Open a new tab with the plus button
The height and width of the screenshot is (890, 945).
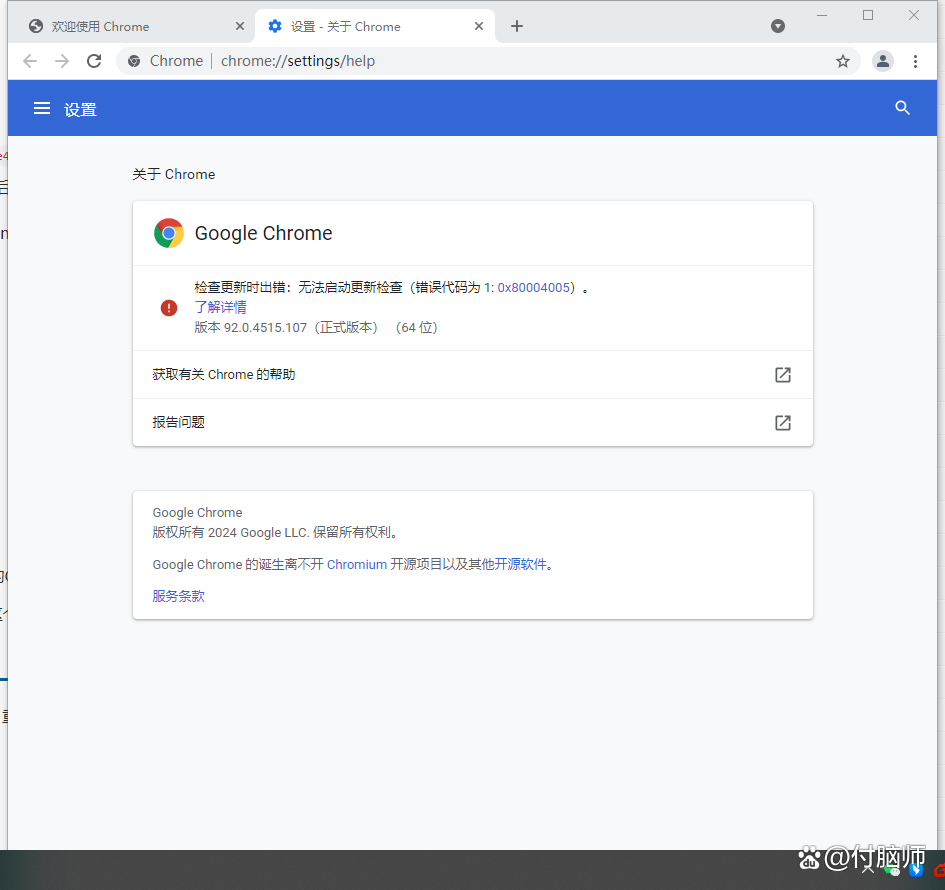pos(516,26)
